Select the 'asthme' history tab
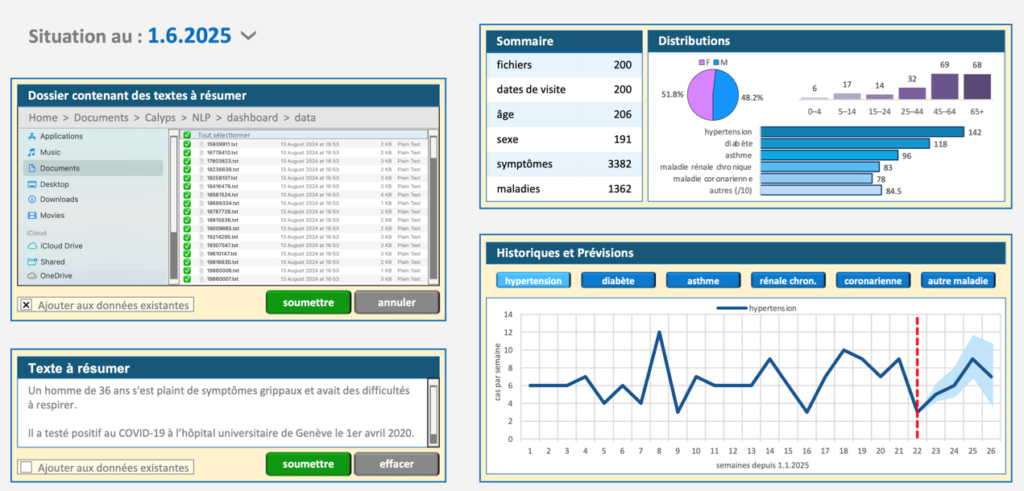The height and width of the screenshot is (491, 1024). pyautogui.click(x=702, y=281)
